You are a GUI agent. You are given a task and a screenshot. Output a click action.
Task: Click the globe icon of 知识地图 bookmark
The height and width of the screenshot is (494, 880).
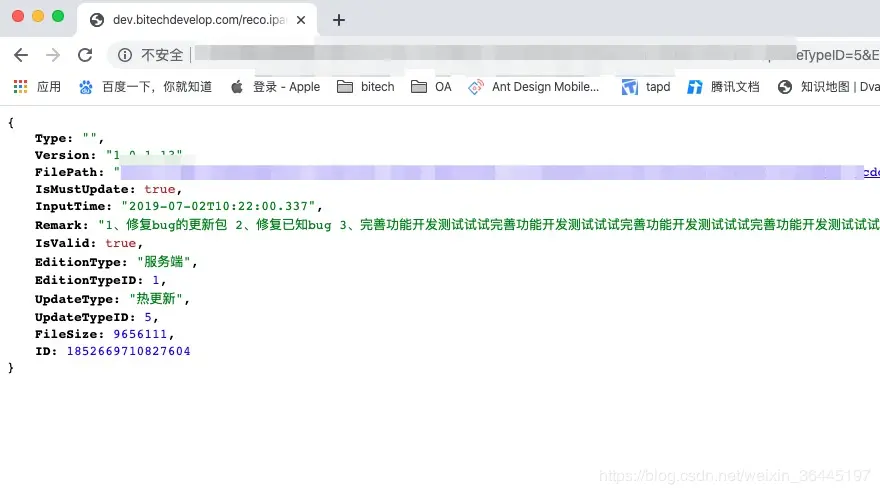[x=785, y=87]
